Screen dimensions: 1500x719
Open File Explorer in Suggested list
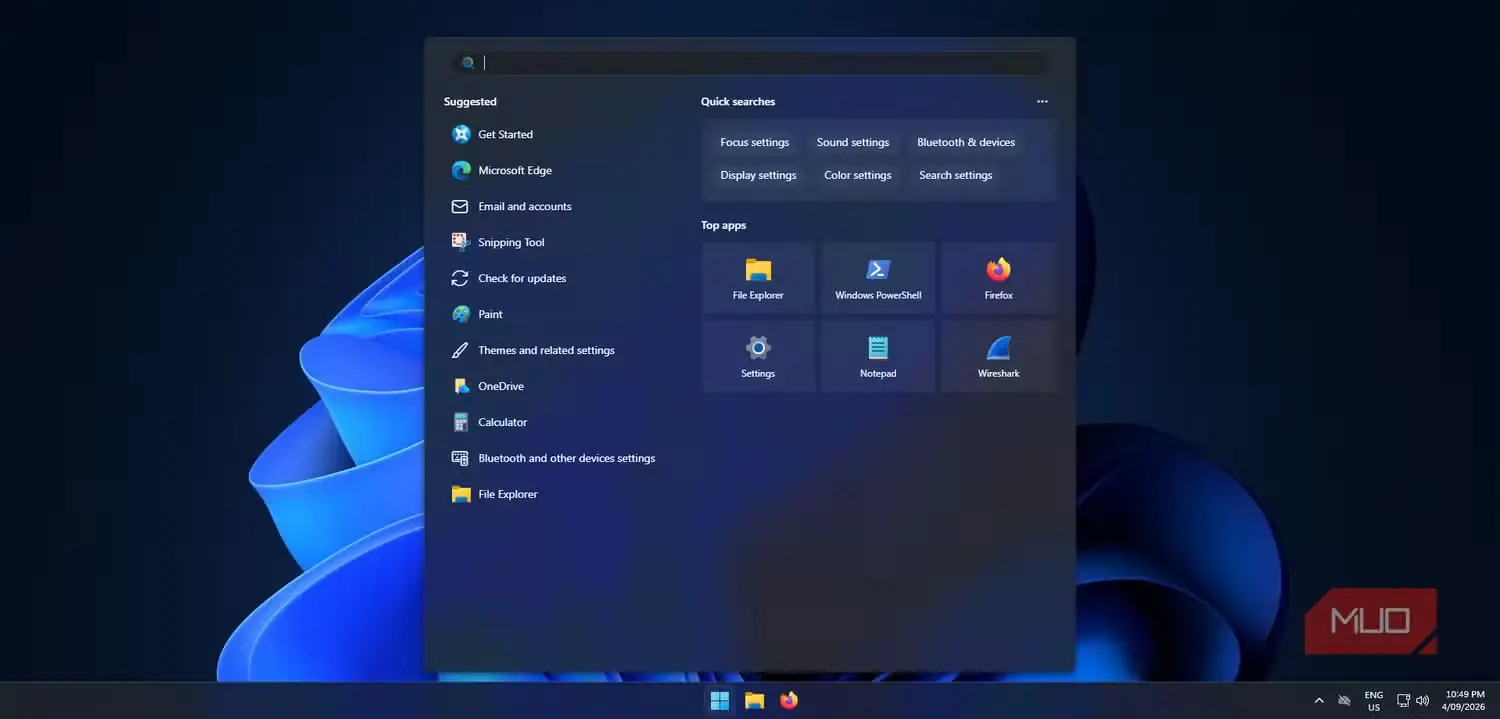(x=494, y=494)
